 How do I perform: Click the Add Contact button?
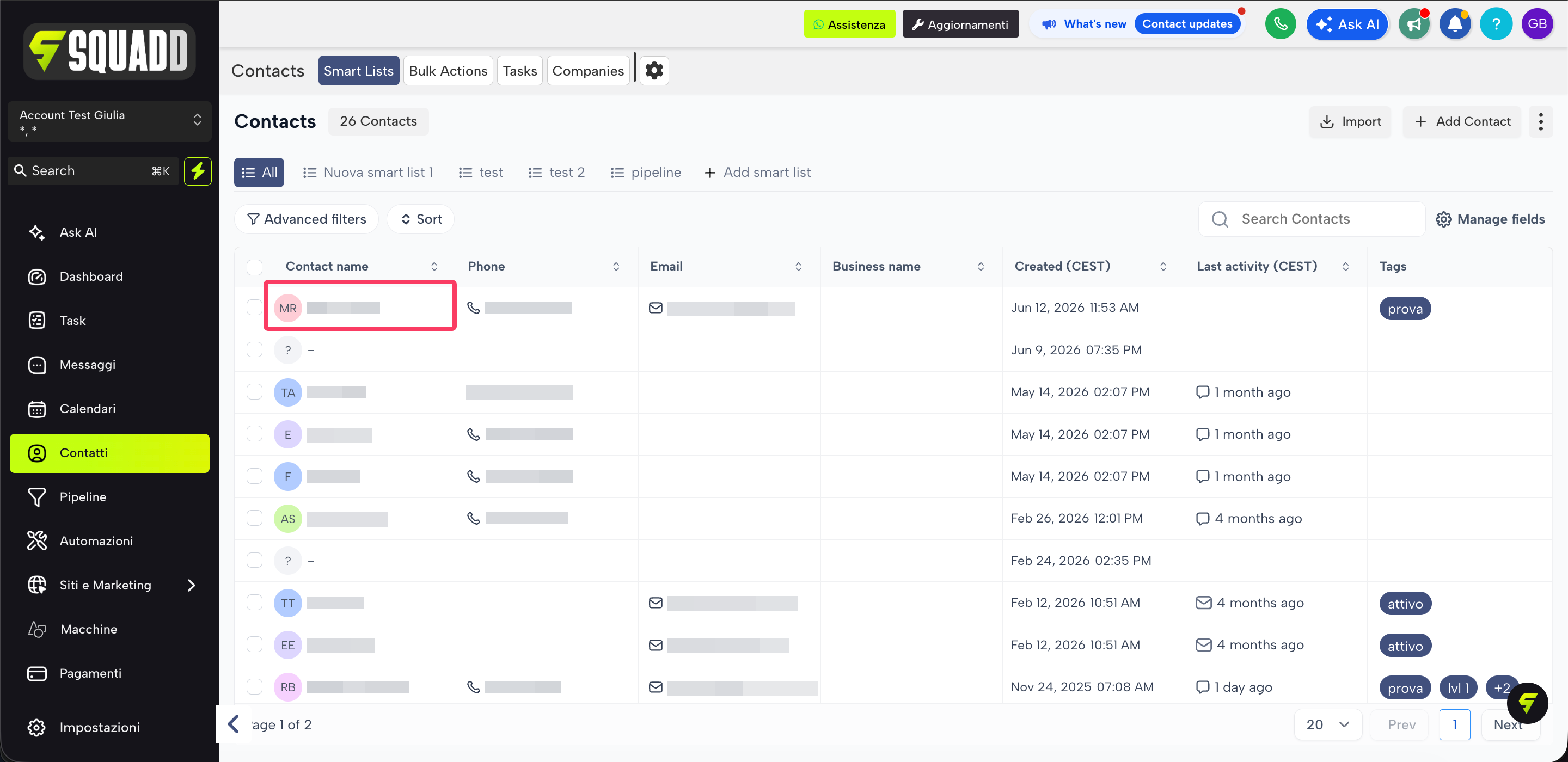point(1462,122)
